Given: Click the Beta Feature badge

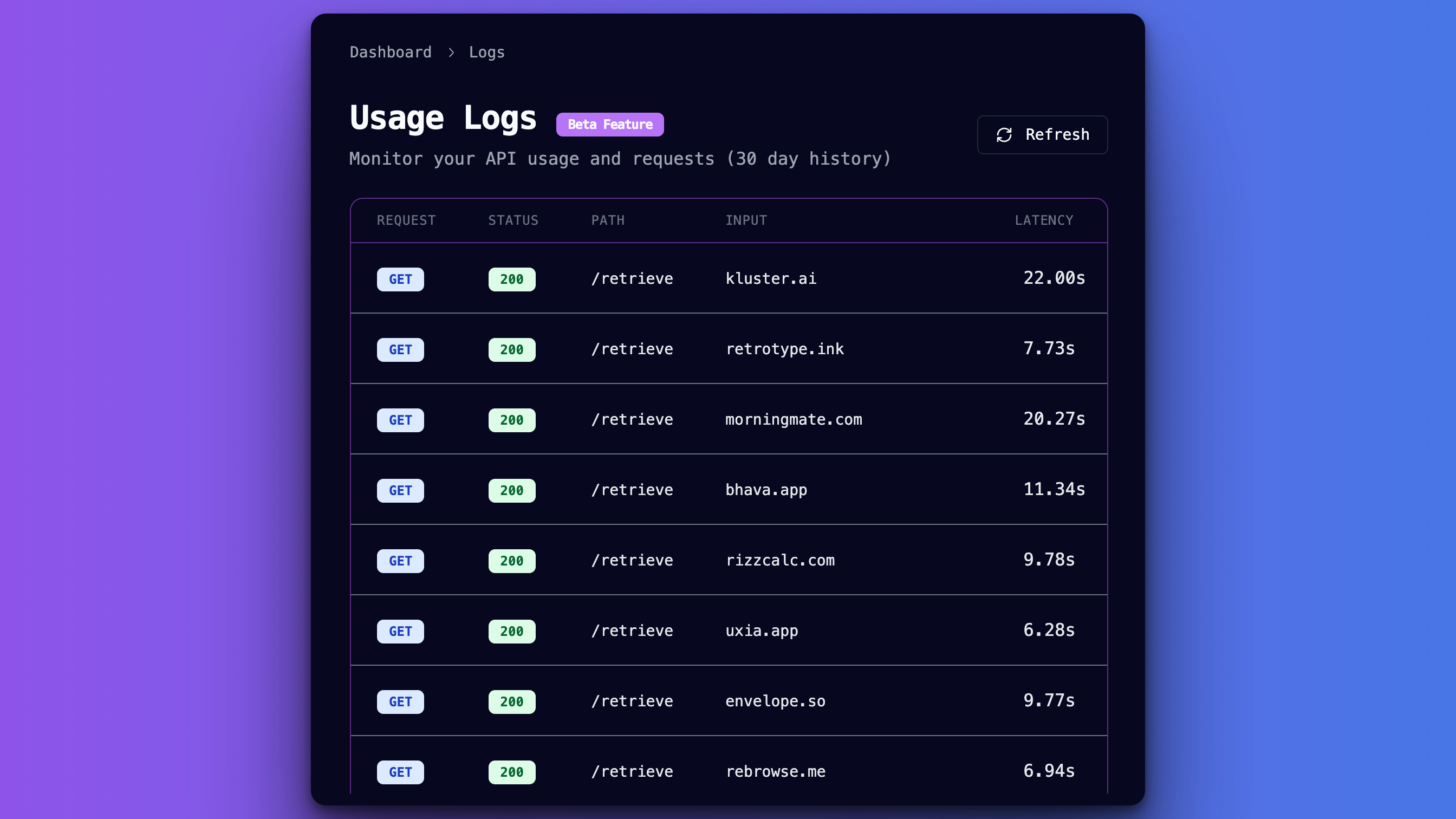Looking at the screenshot, I should (x=610, y=125).
